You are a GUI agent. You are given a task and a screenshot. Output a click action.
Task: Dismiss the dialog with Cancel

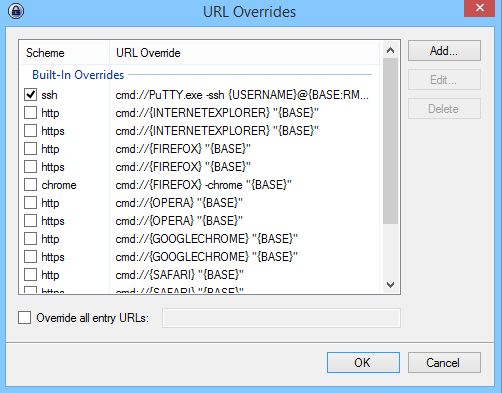(444, 362)
